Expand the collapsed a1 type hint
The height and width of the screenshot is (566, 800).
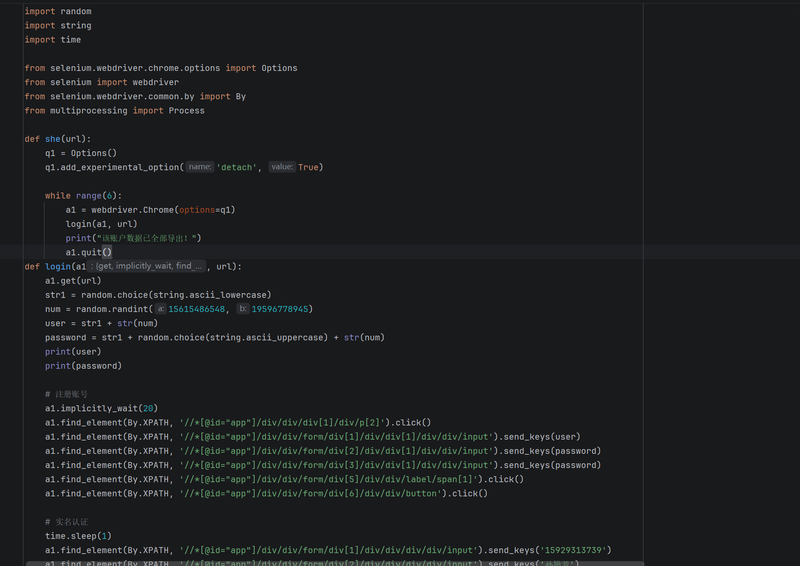pos(146,266)
